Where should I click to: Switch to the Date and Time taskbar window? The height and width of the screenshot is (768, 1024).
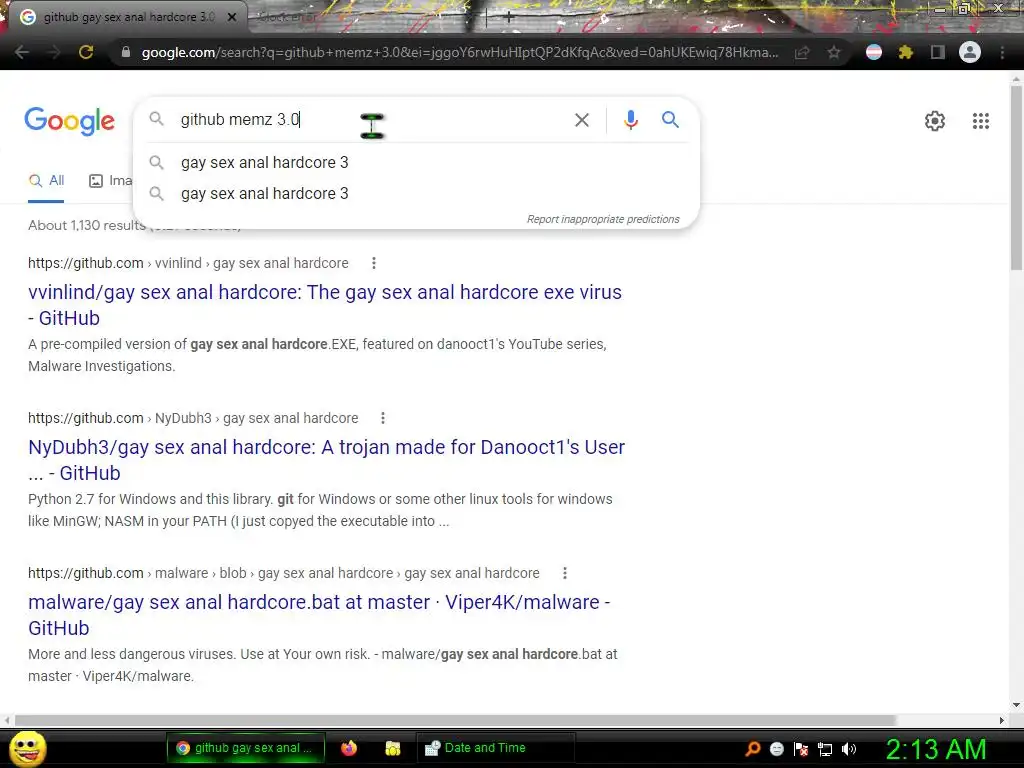(x=496, y=748)
